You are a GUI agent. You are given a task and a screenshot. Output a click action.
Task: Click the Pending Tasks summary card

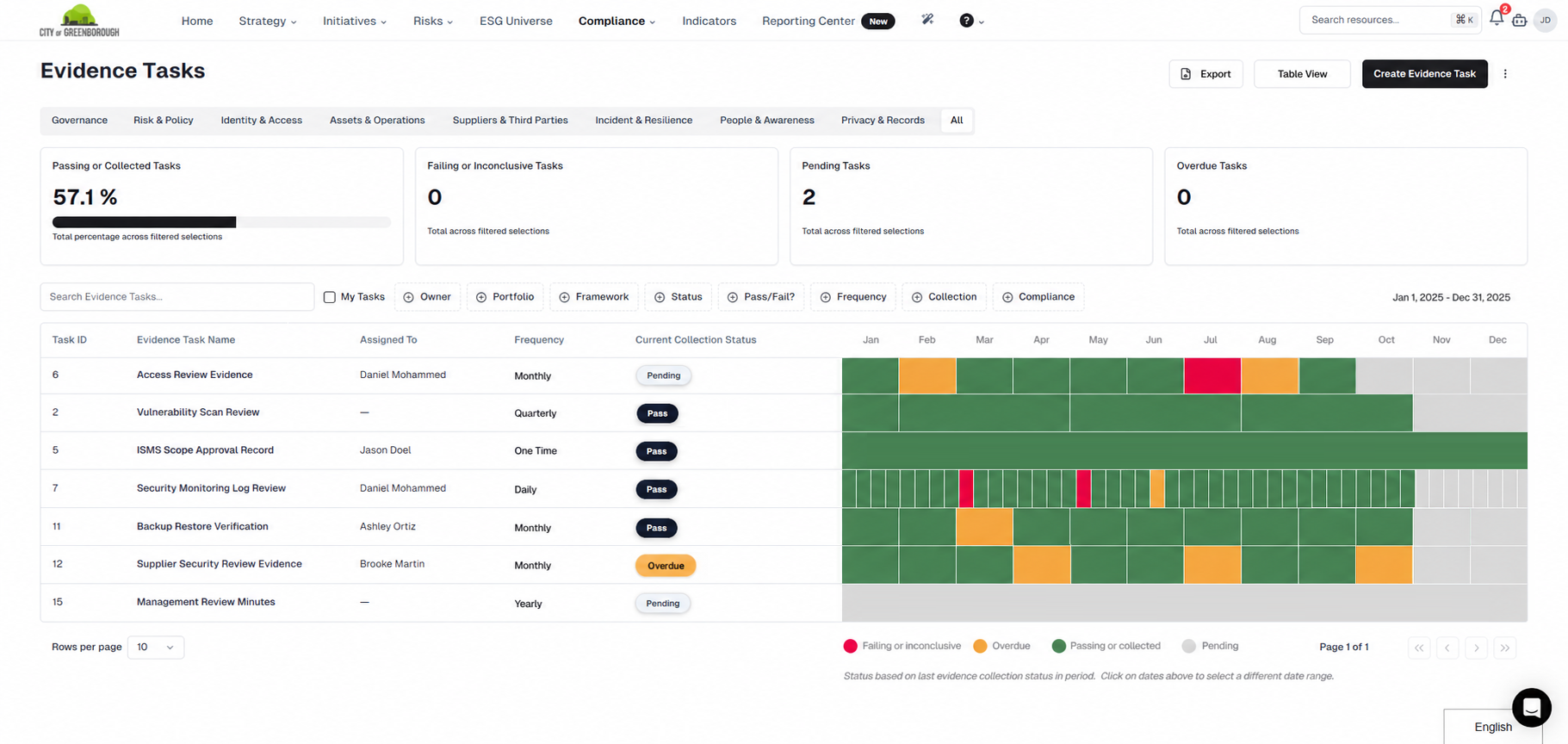pos(971,207)
